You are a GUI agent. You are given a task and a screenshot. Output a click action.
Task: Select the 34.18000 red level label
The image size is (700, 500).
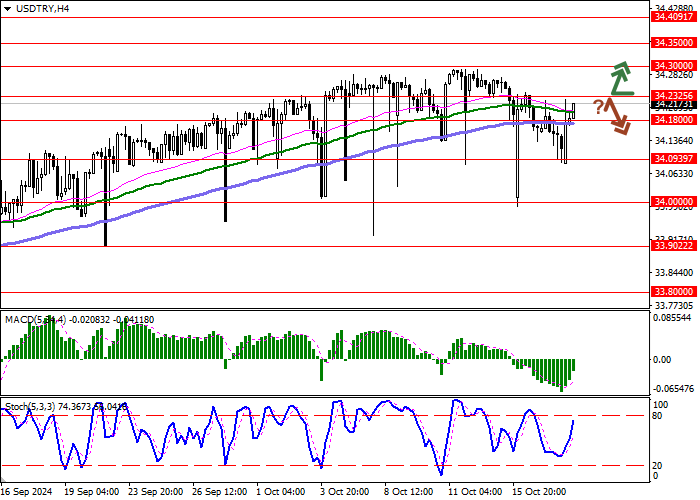click(x=673, y=120)
